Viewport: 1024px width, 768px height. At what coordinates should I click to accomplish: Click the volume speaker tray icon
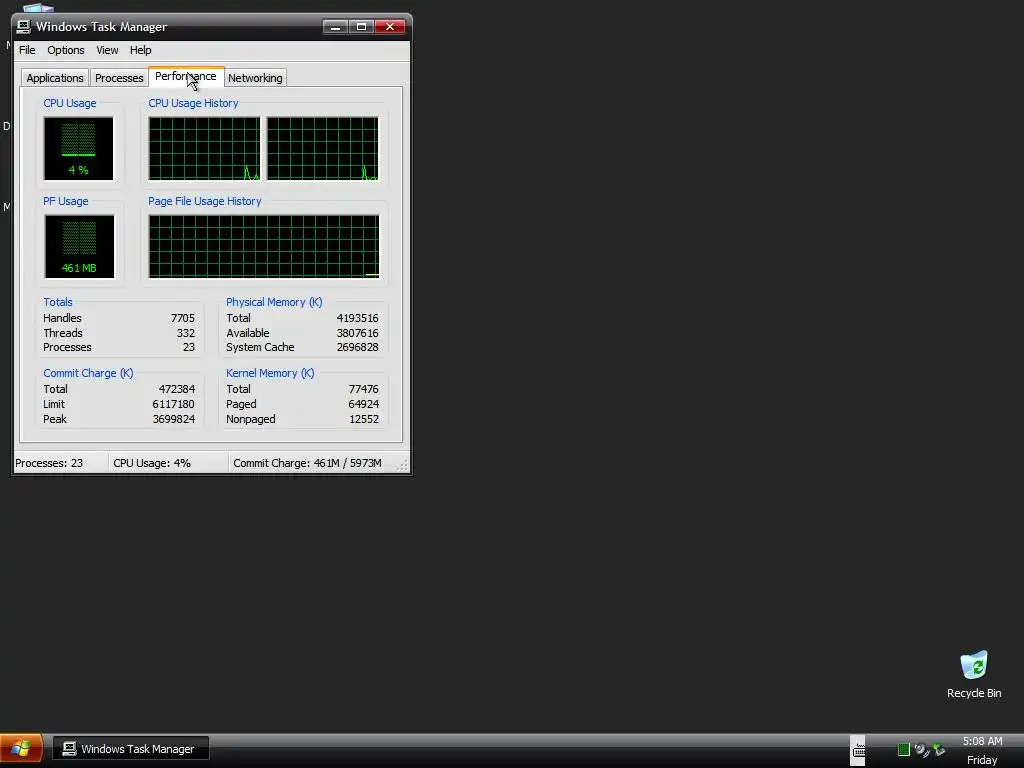point(922,750)
